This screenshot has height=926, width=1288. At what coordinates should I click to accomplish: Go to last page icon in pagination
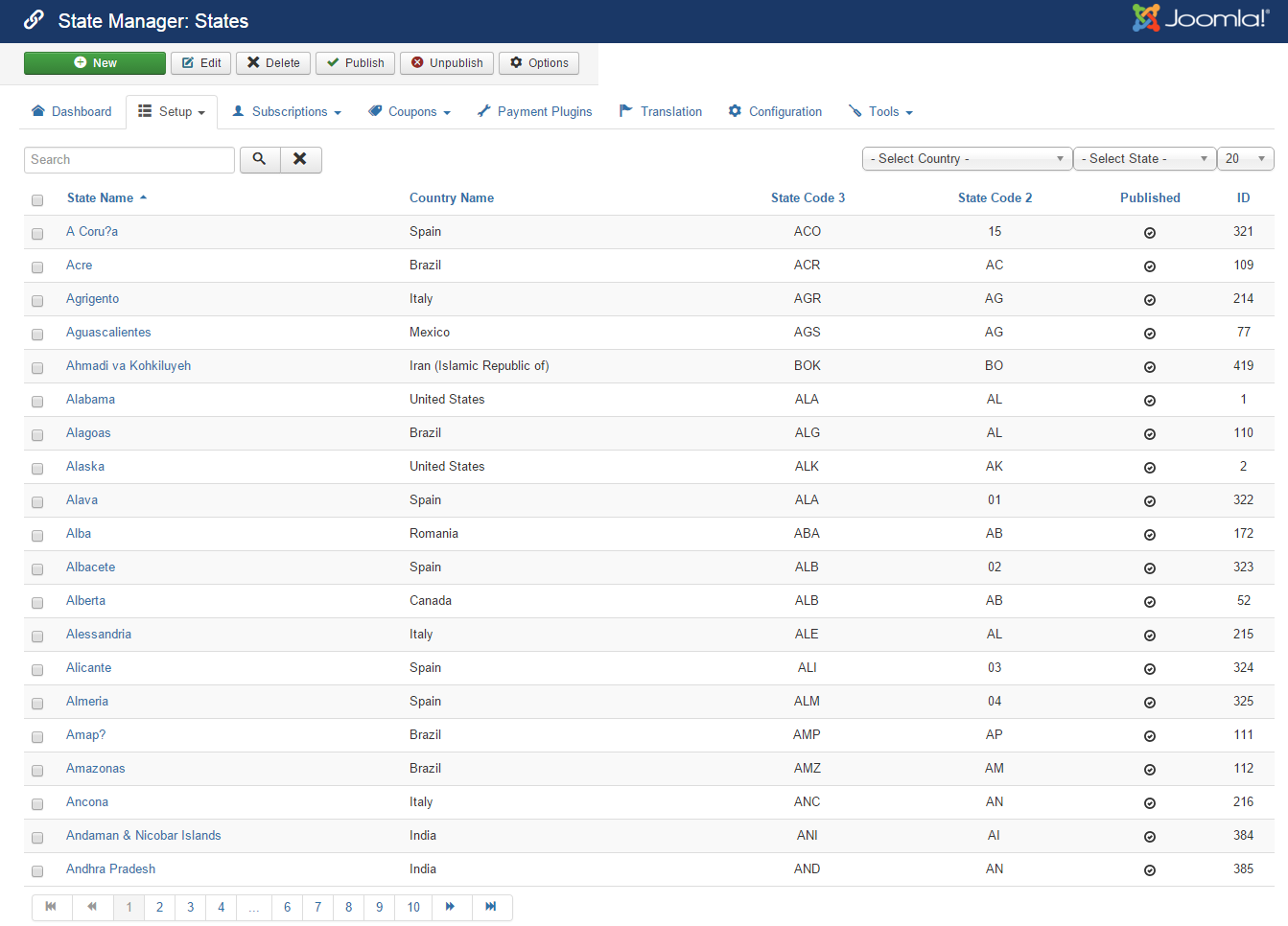[x=491, y=907]
